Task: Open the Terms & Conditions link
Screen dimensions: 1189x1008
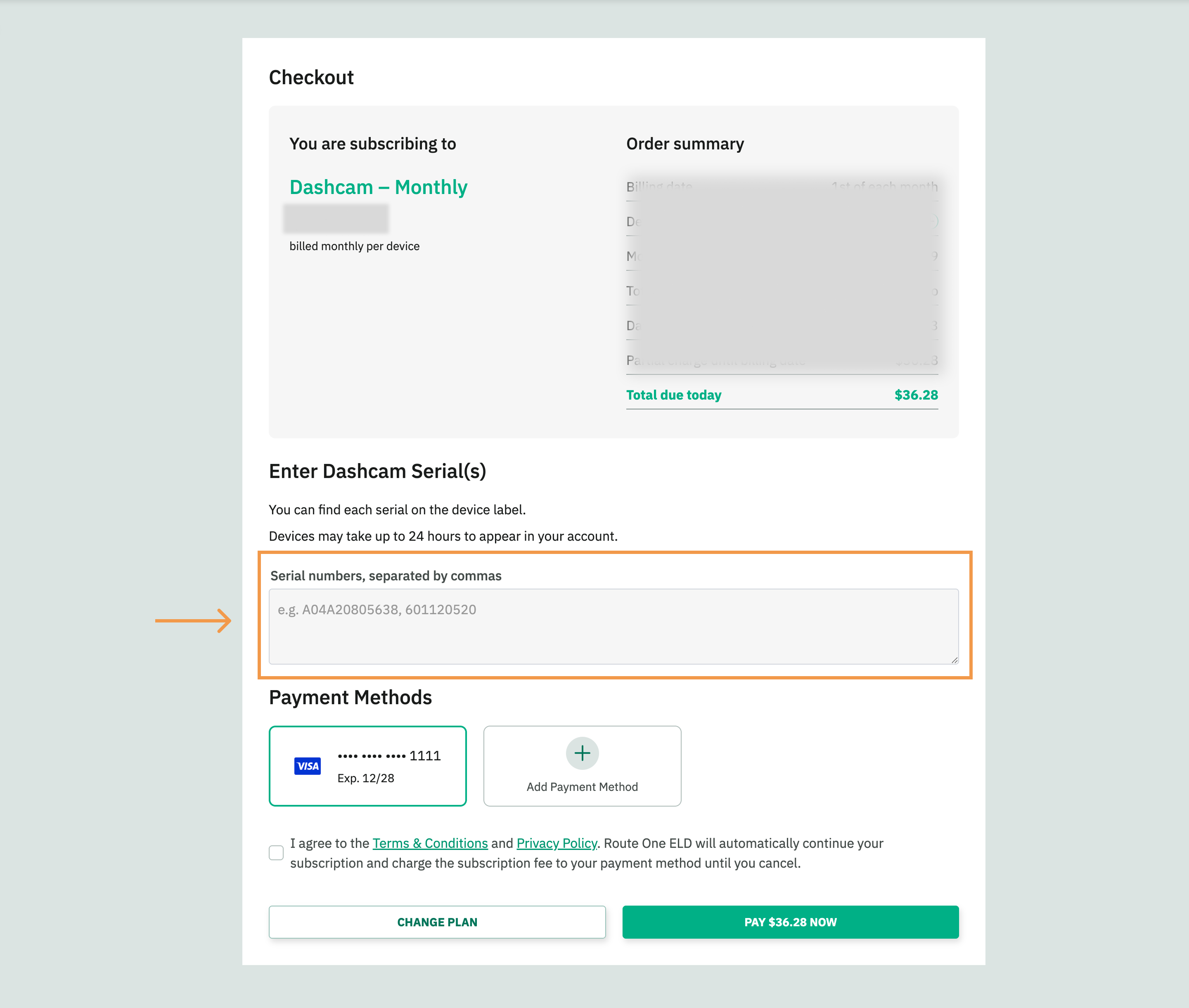Action: 430,843
